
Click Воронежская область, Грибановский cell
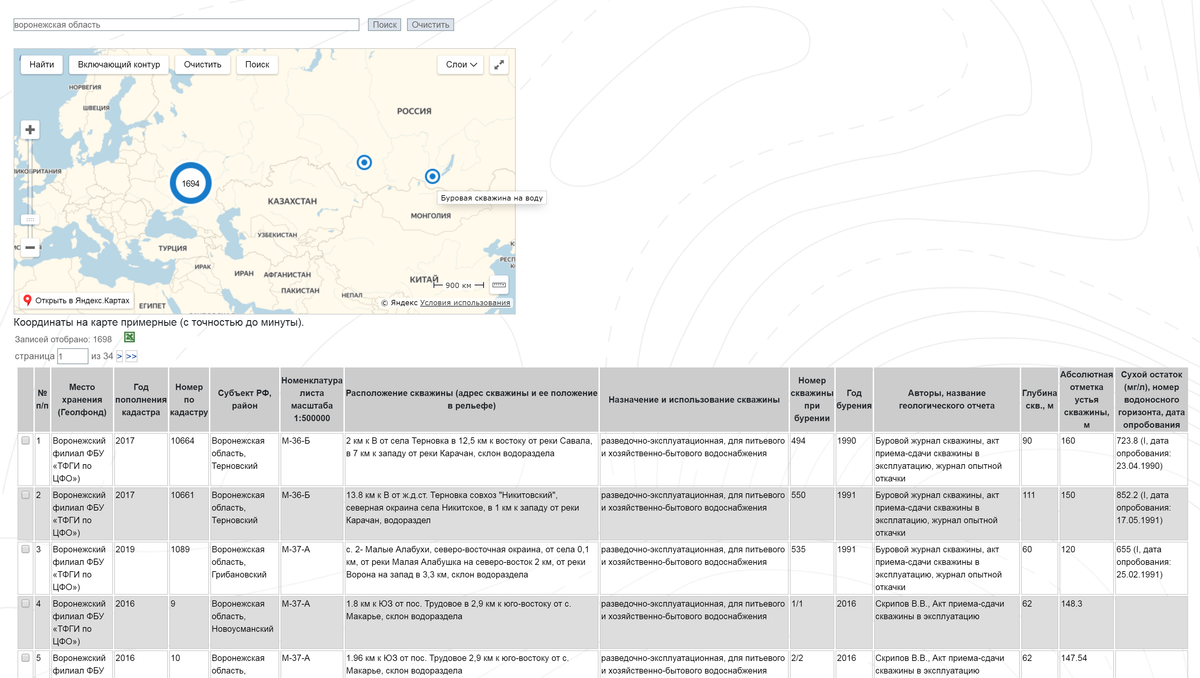click(244, 569)
